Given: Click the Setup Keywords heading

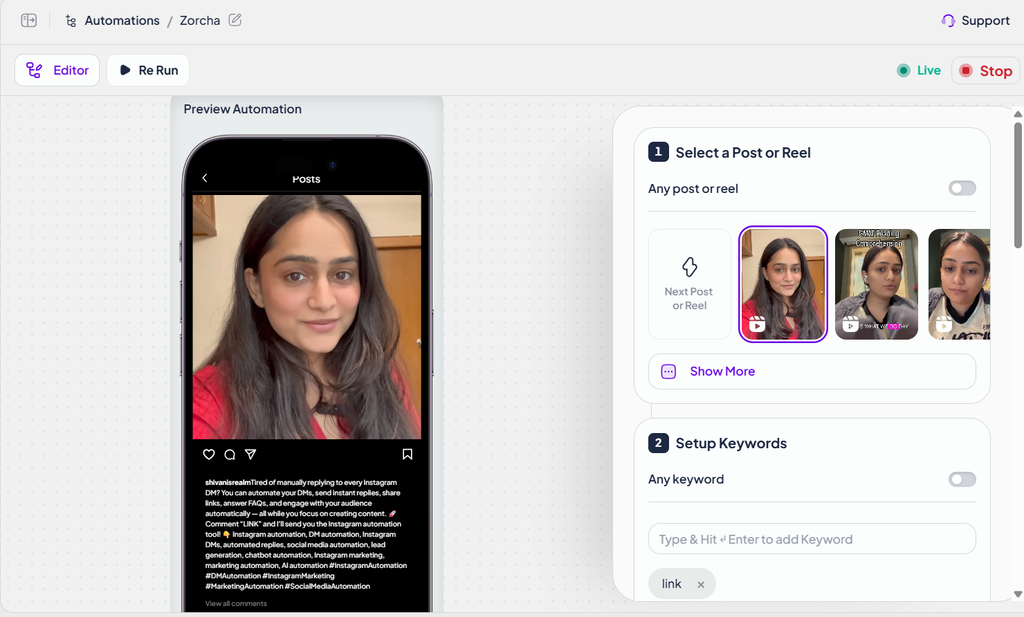Looking at the screenshot, I should point(731,443).
